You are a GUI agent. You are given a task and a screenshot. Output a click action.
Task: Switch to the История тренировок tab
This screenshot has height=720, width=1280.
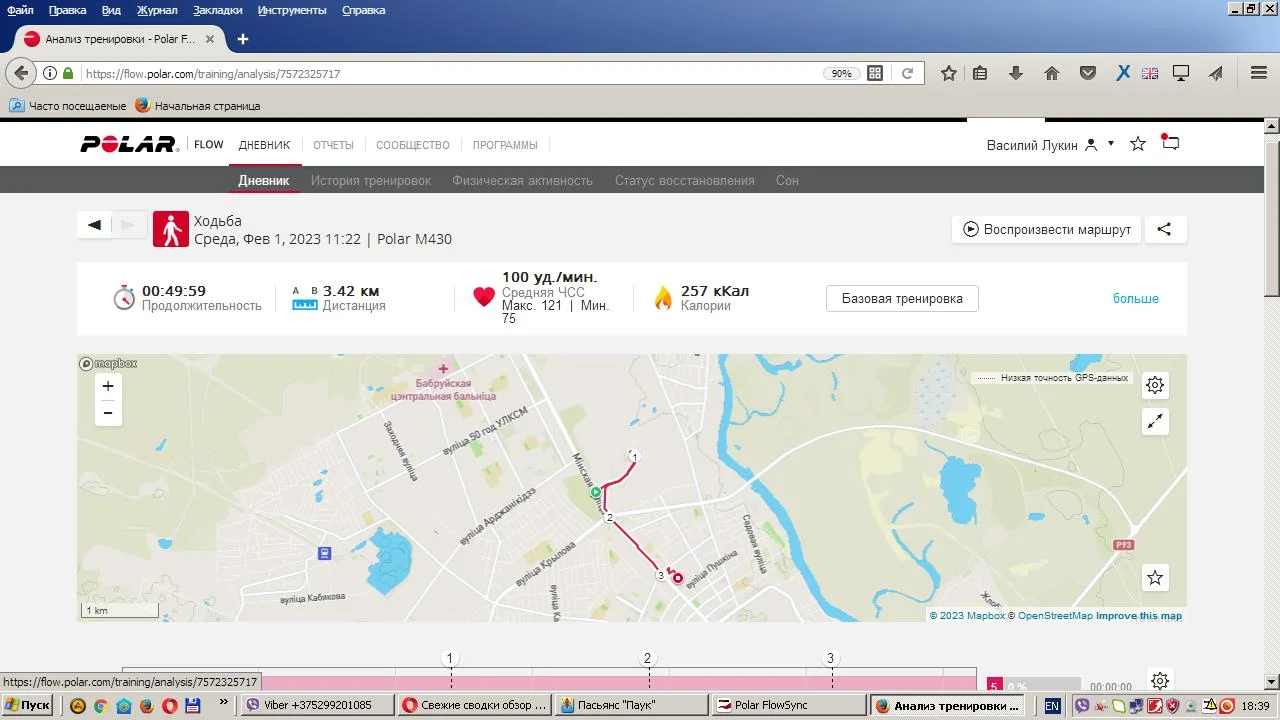pyautogui.click(x=370, y=181)
